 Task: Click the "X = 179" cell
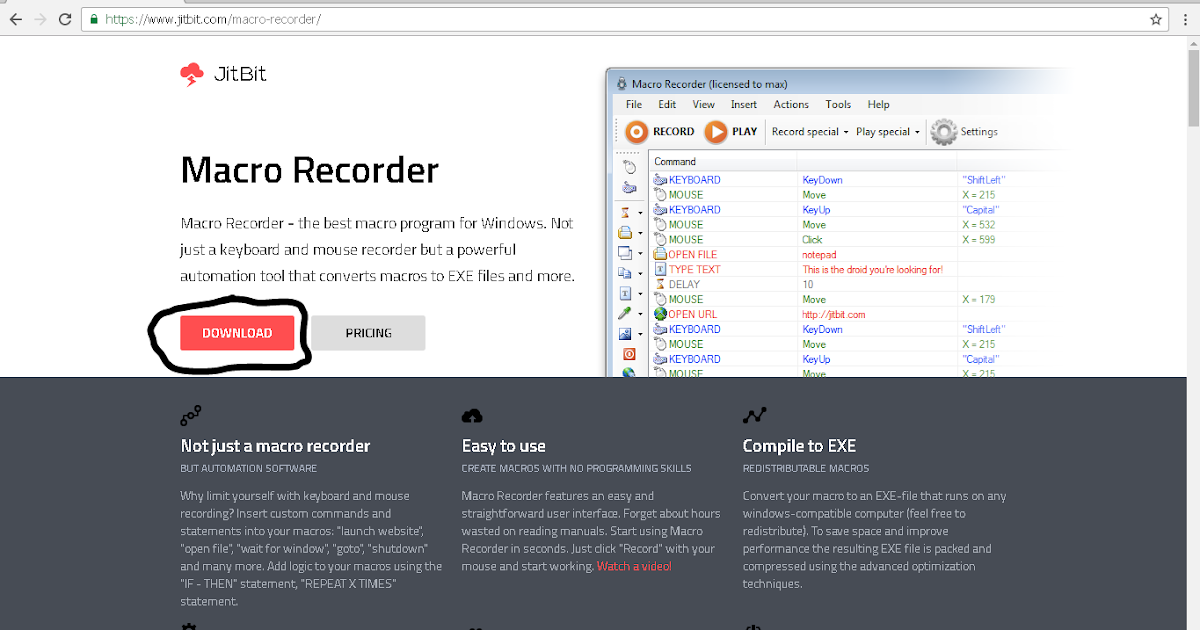pos(978,299)
